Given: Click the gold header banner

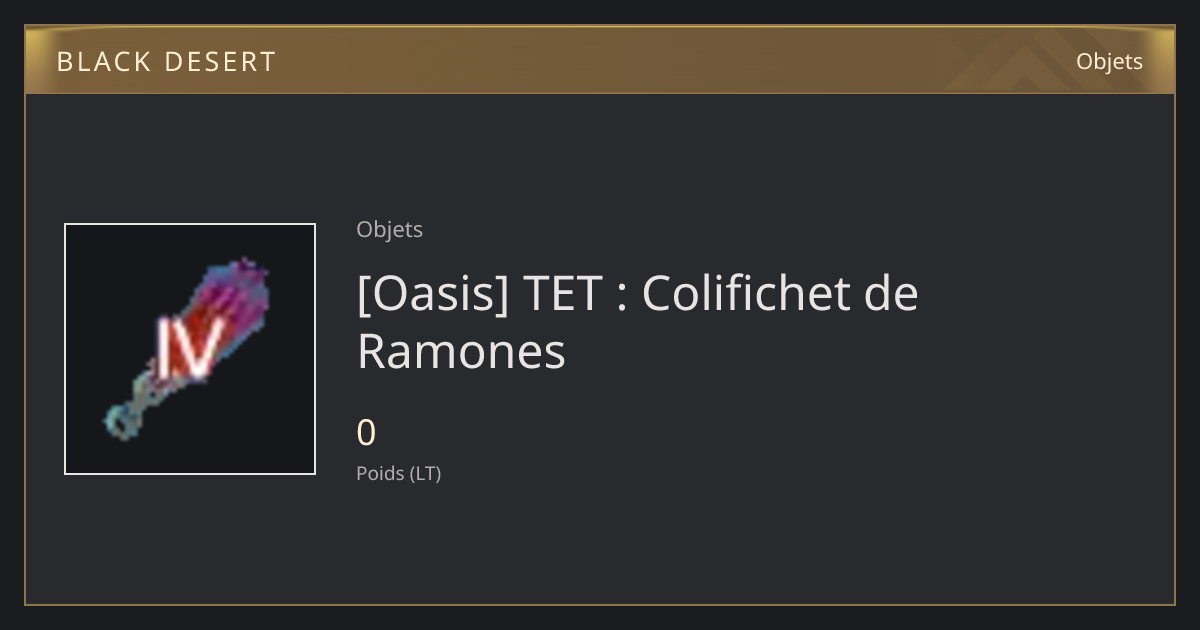Looking at the screenshot, I should tap(600, 60).
